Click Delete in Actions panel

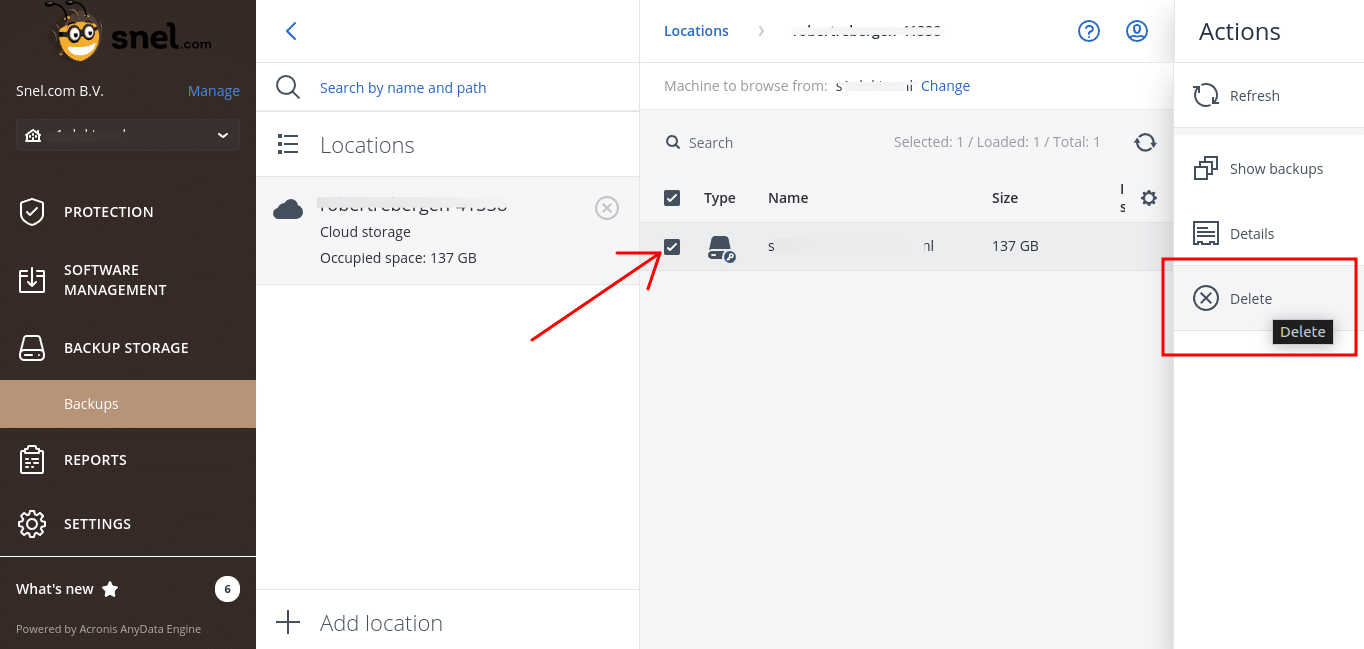click(x=1250, y=299)
